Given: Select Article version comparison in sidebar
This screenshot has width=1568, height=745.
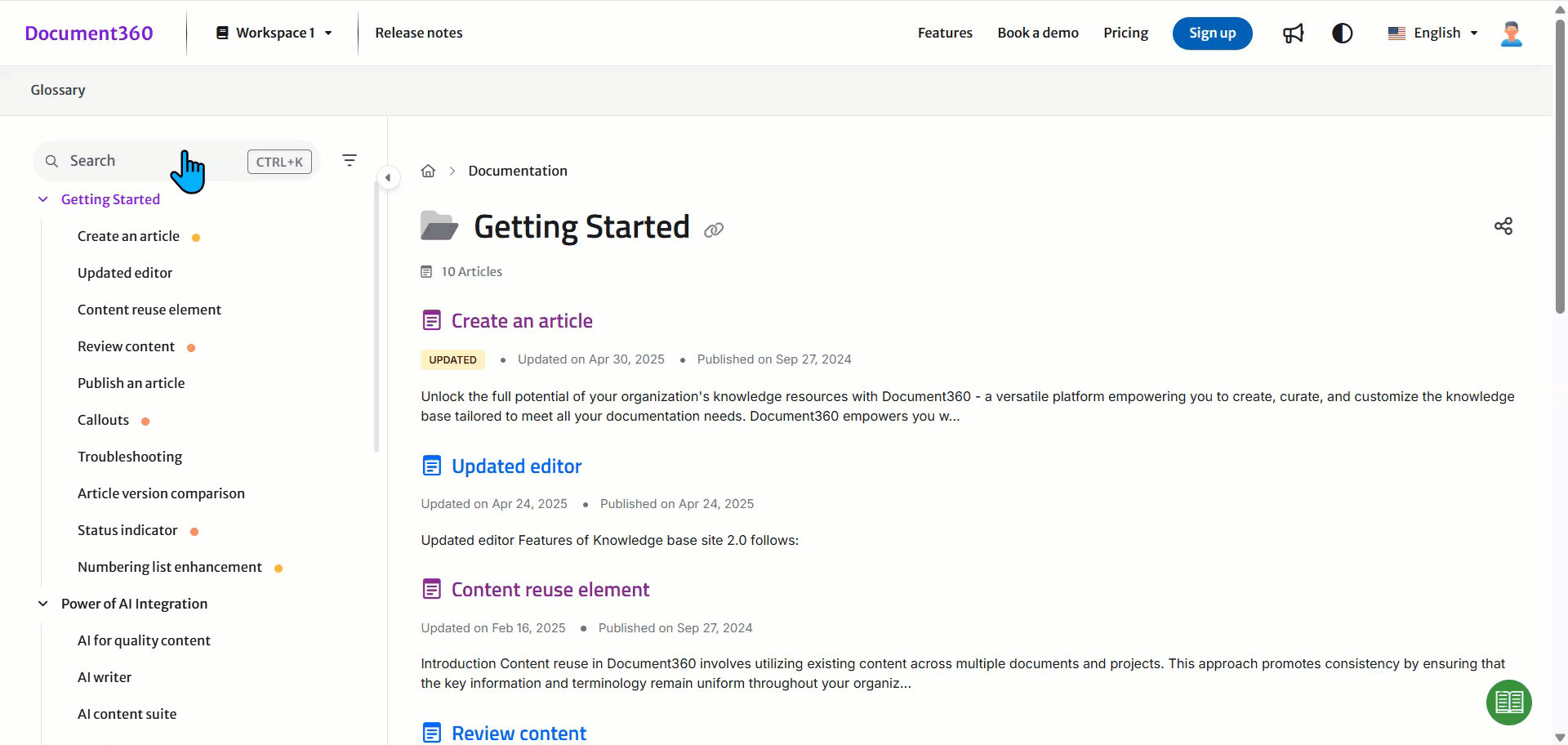Looking at the screenshot, I should [x=161, y=493].
